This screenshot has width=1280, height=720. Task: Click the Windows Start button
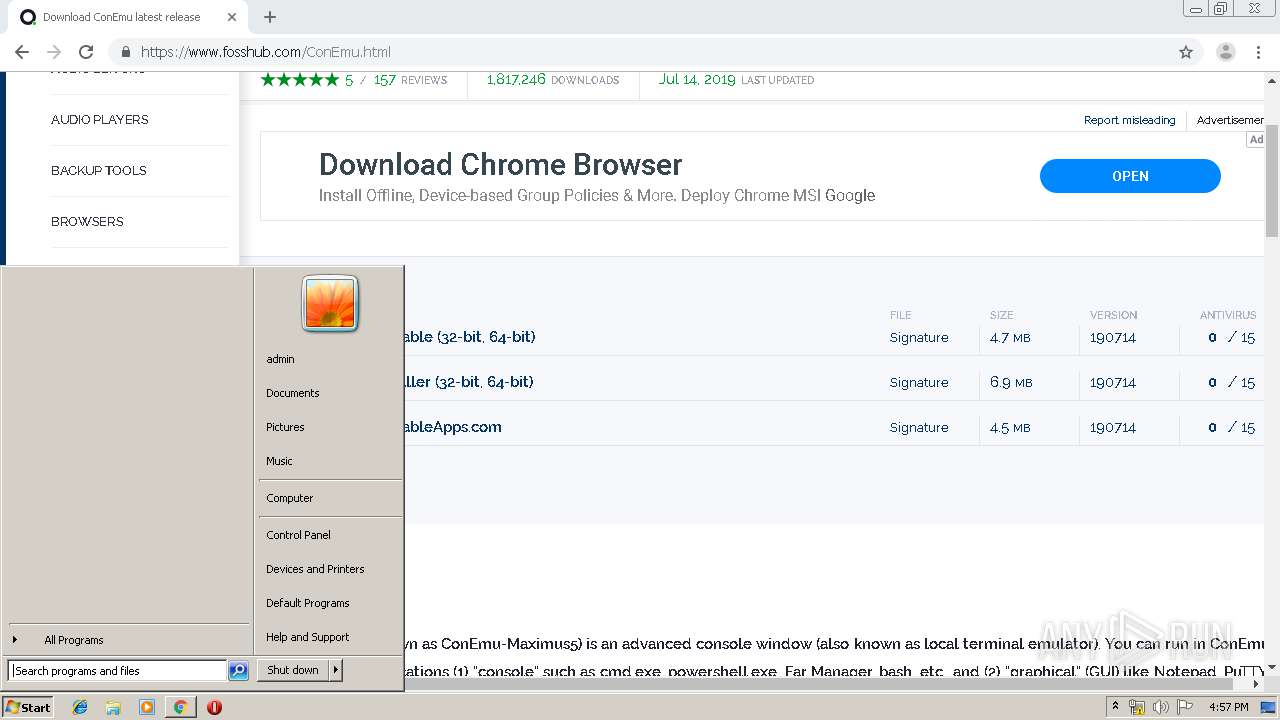(x=28, y=707)
